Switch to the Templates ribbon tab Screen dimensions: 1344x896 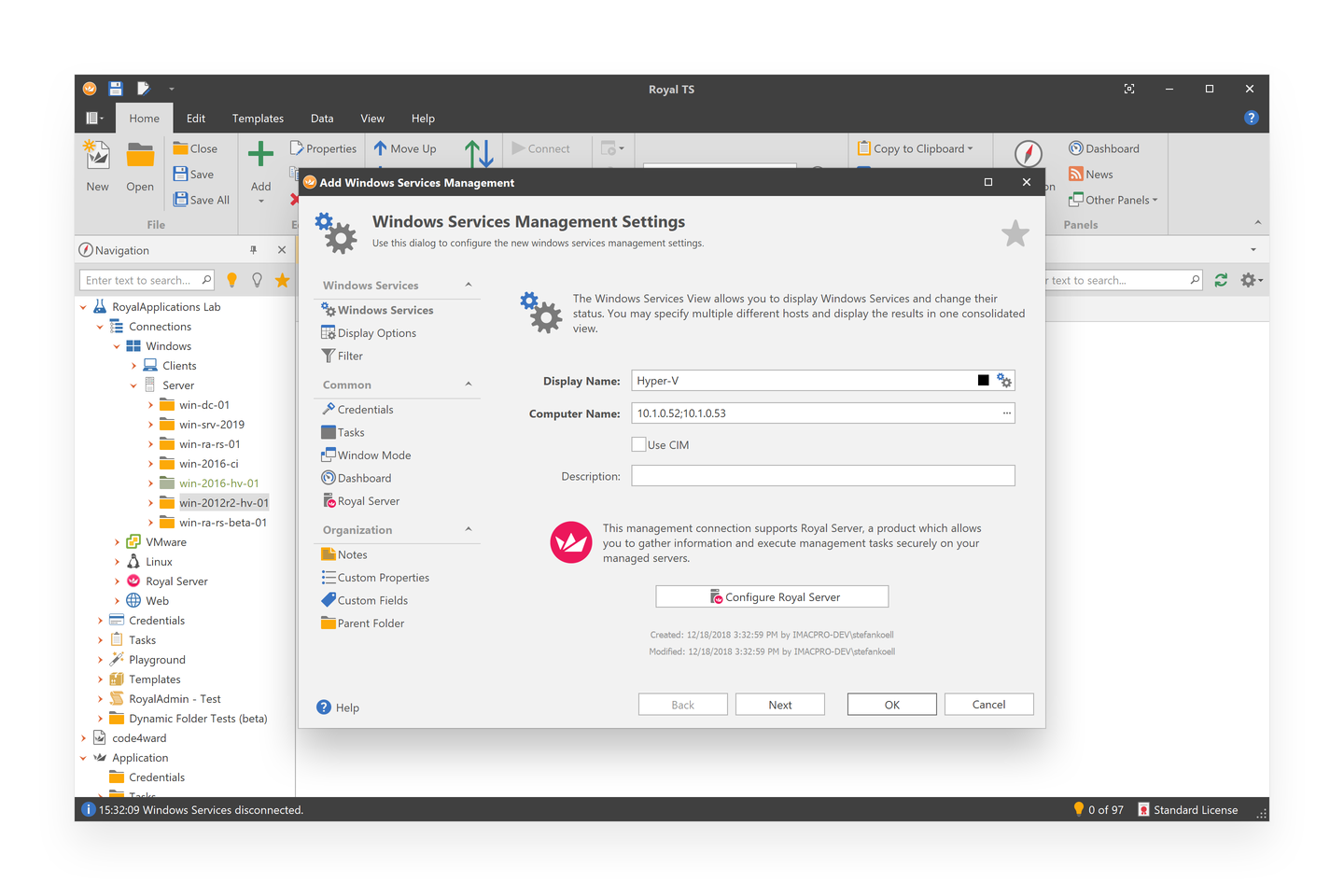[x=258, y=118]
